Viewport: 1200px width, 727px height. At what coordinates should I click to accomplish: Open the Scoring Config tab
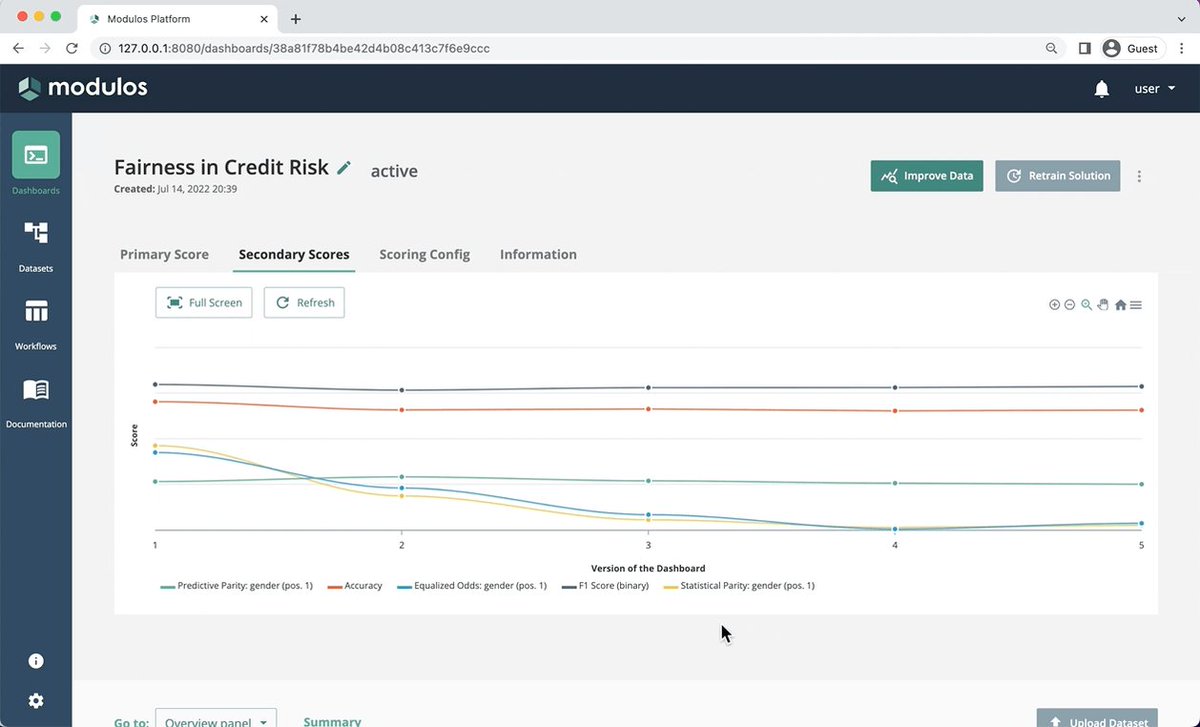pos(424,254)
